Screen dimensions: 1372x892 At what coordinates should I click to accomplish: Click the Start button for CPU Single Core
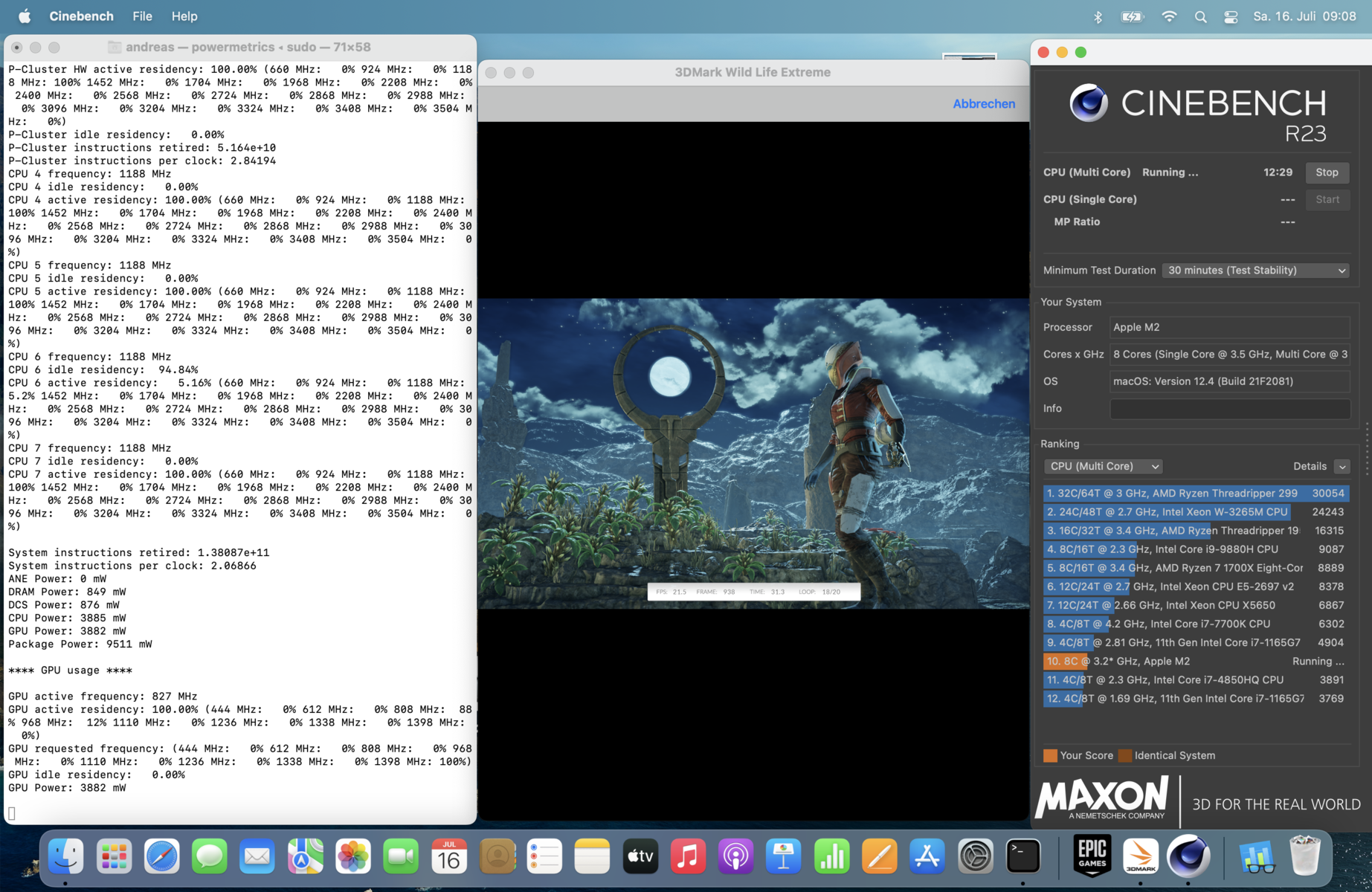(1327, 199)
